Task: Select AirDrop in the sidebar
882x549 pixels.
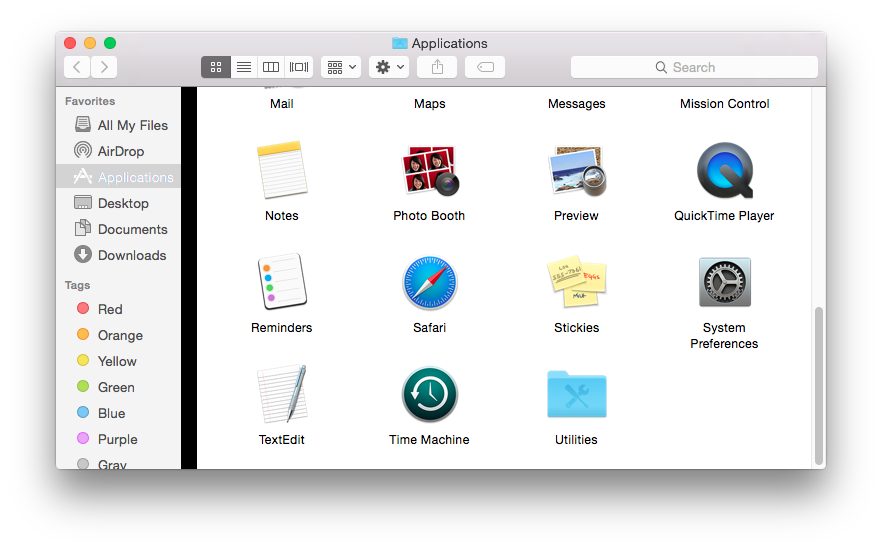Action: point(119,151)
